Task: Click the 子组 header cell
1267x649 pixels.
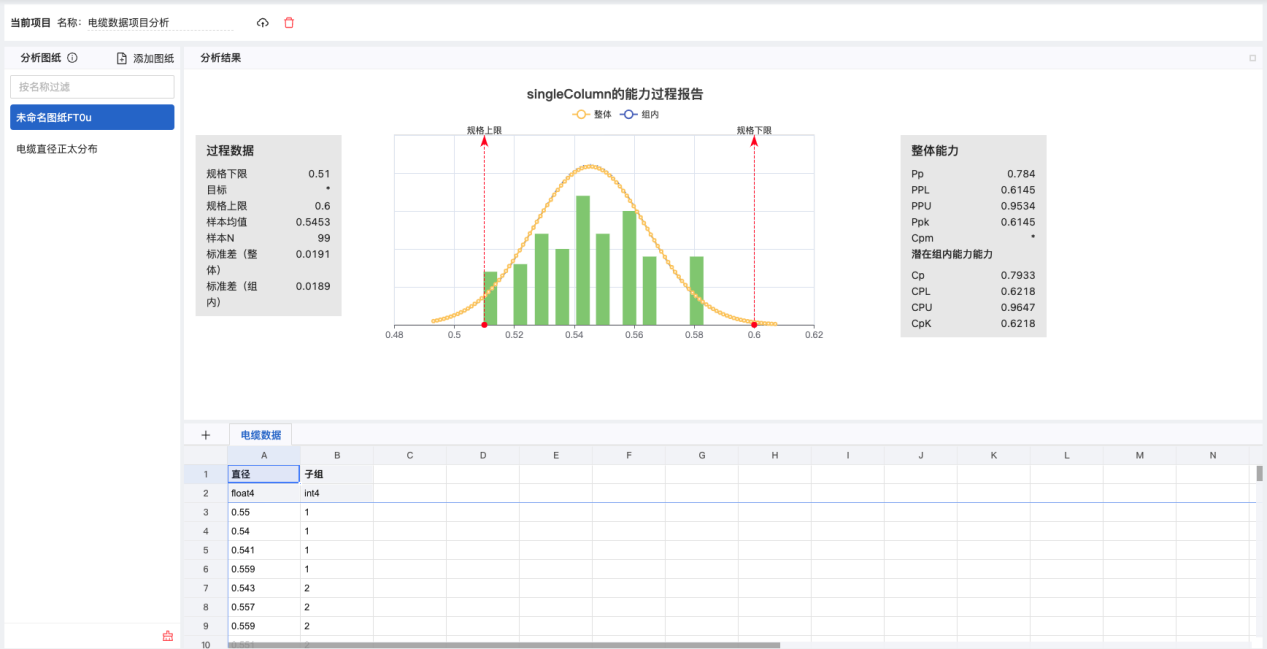Action: click(337, 474)
